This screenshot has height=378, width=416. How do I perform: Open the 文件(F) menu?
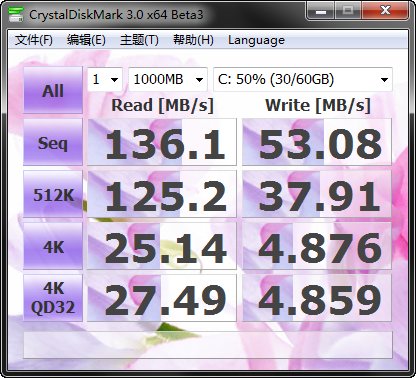[34, 40]
